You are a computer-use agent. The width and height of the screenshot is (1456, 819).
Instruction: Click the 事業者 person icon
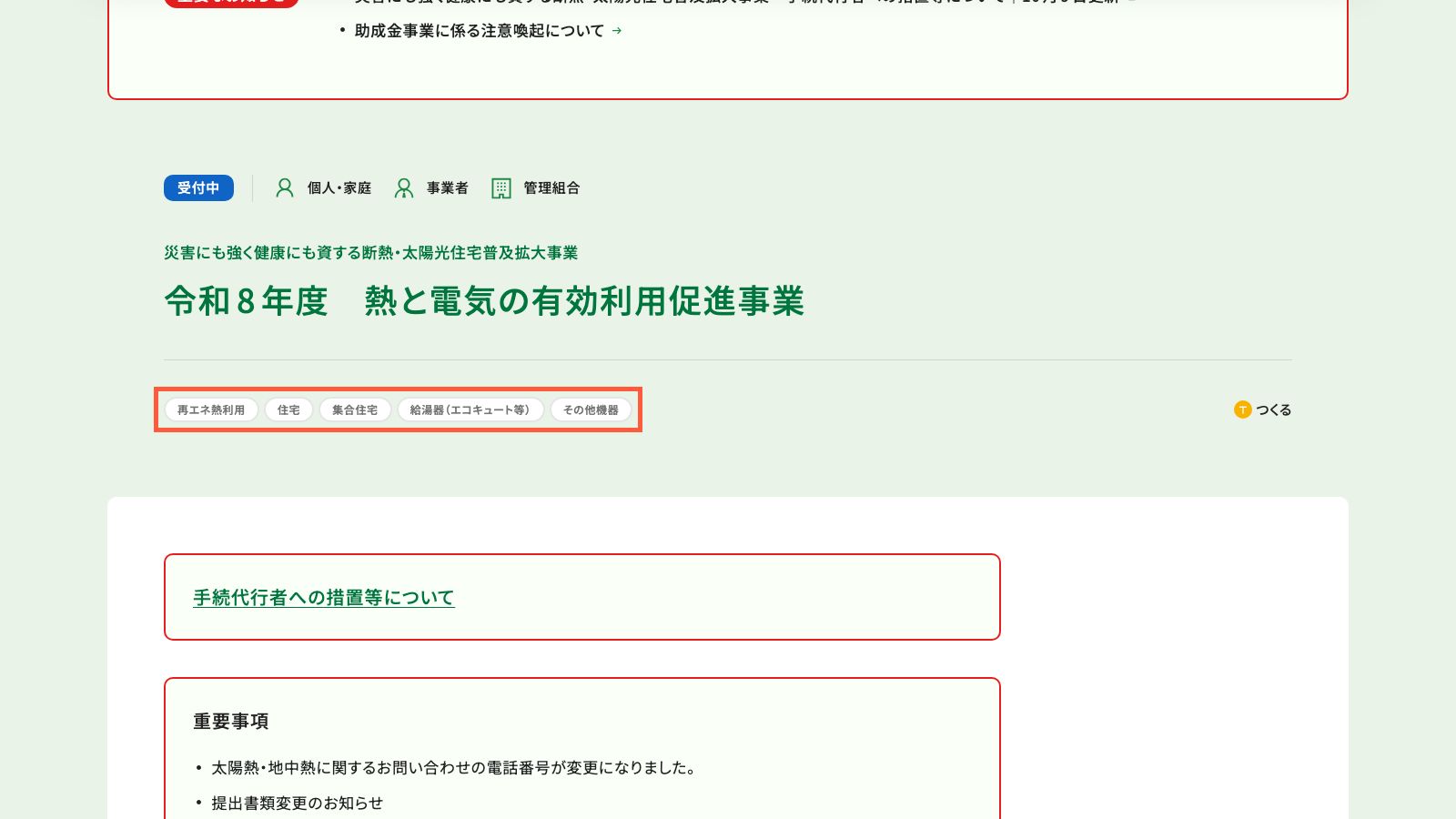[404, 188]
